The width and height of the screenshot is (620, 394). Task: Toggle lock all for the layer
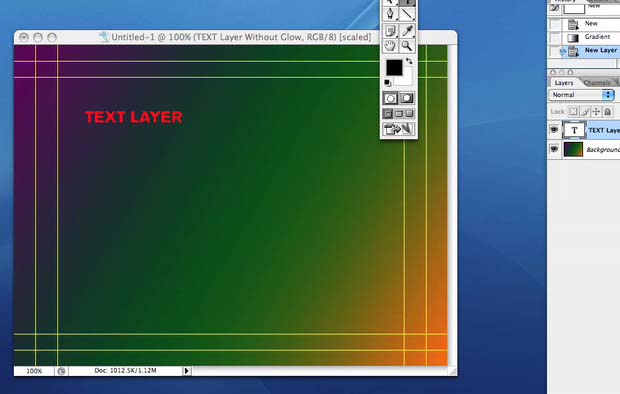(x=608, y=112)
